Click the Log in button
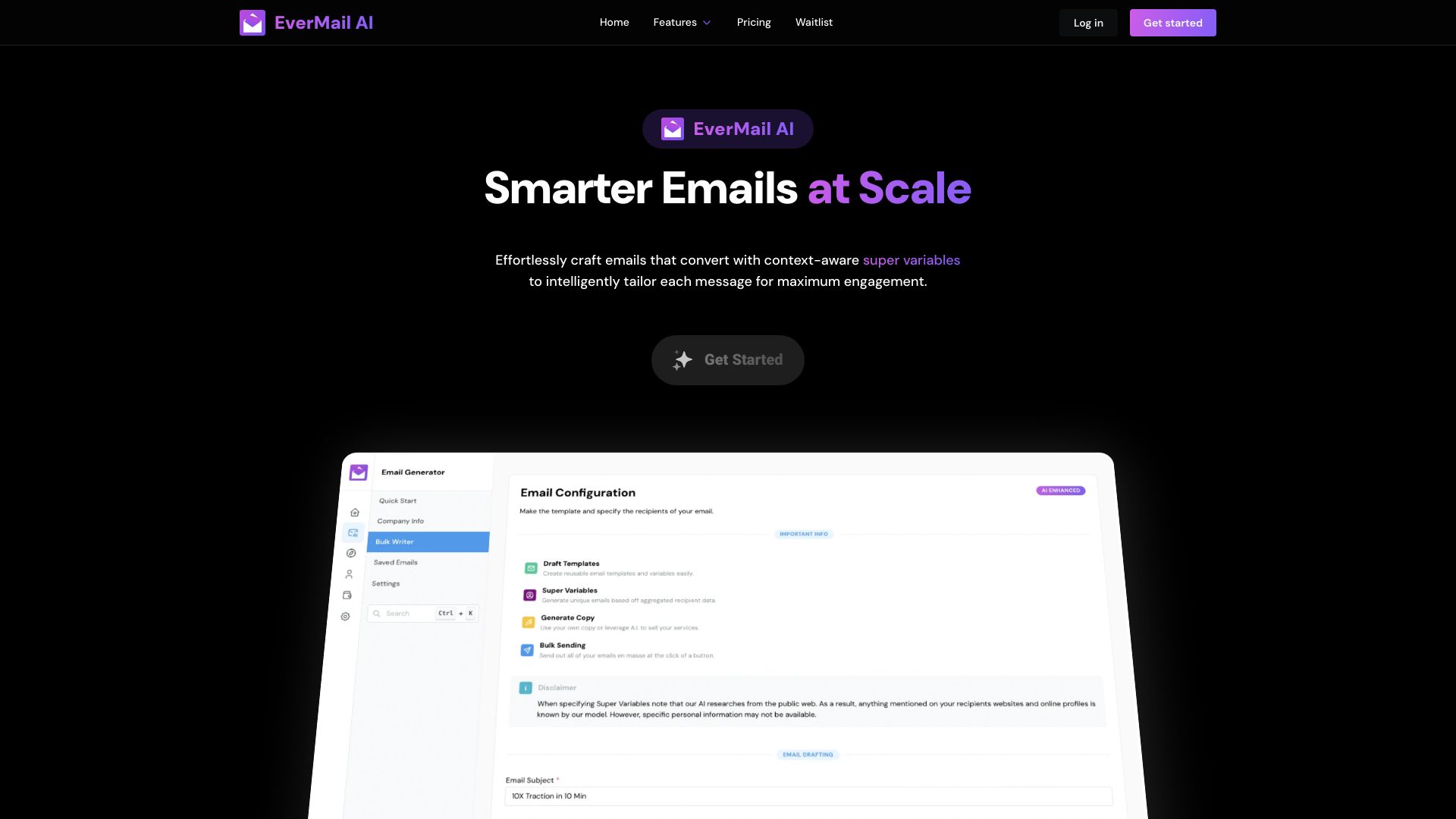This screenshot has height=819, width=1456. tap(1088, 22)
